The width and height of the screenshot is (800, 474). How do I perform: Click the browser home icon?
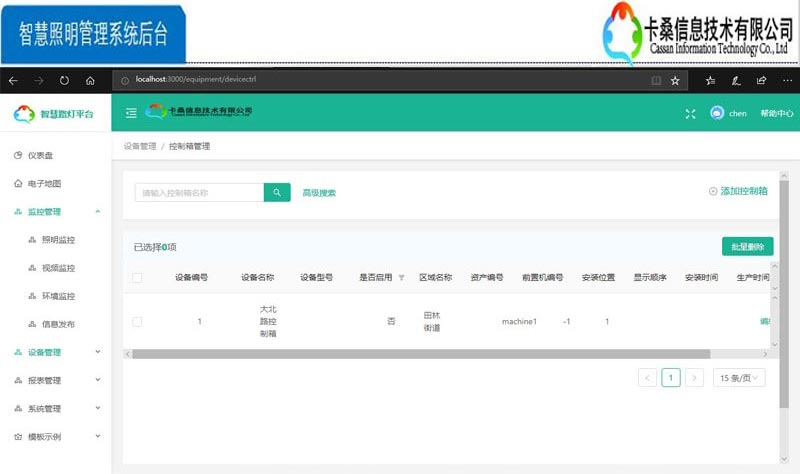pos(90,80)
